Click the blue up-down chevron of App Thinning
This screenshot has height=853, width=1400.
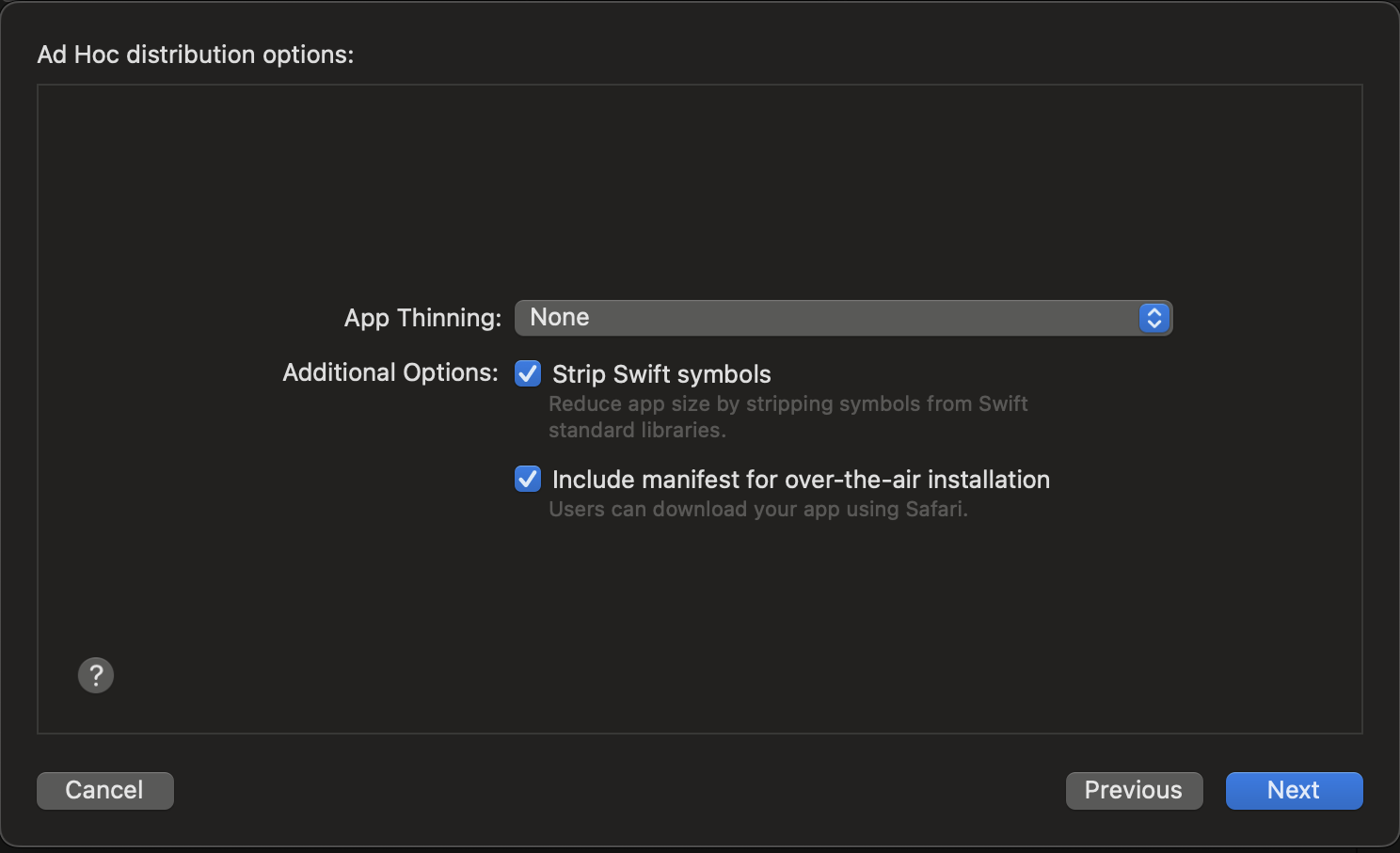1153,318
